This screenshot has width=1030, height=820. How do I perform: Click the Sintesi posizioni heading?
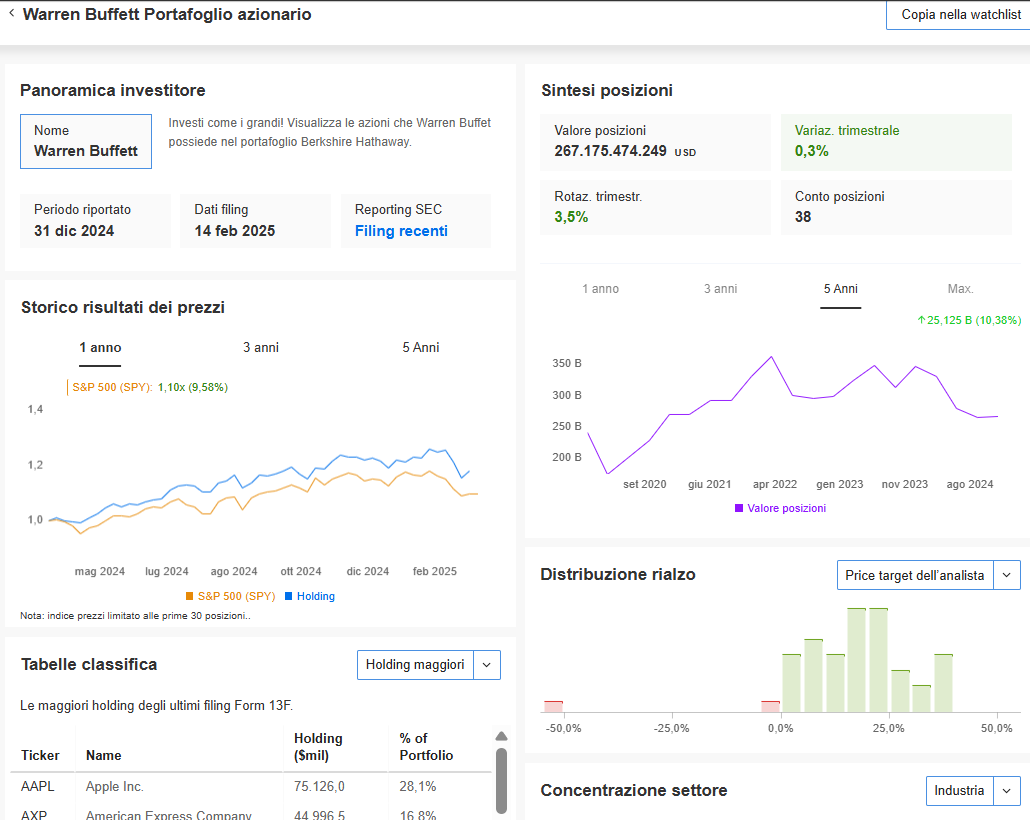click(x=607, y=91)
